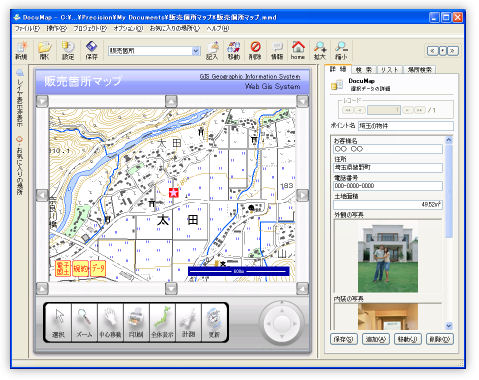Toggle the 電子国土 yellow map button

pyautogui.click(x=63, y=269)
